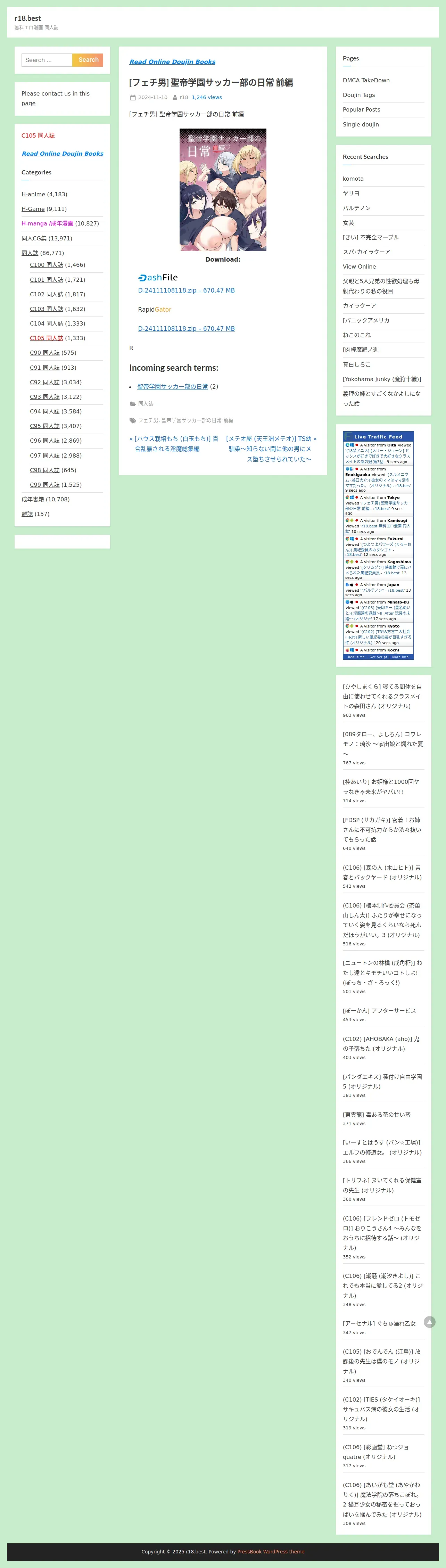Select recent search 'View Online'
This screenshot has height=1568, width=446.
point(360,266)
